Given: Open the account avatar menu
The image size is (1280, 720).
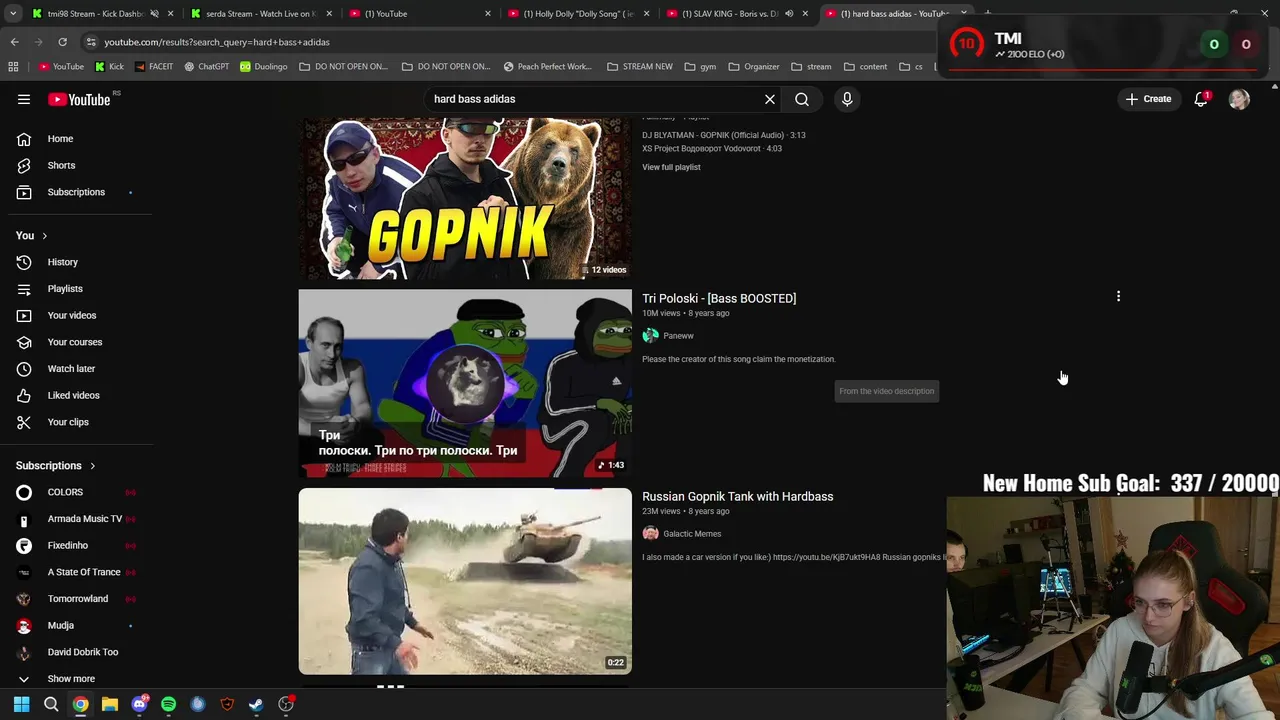Looking at the screenshot, I should coord(1239,99).
